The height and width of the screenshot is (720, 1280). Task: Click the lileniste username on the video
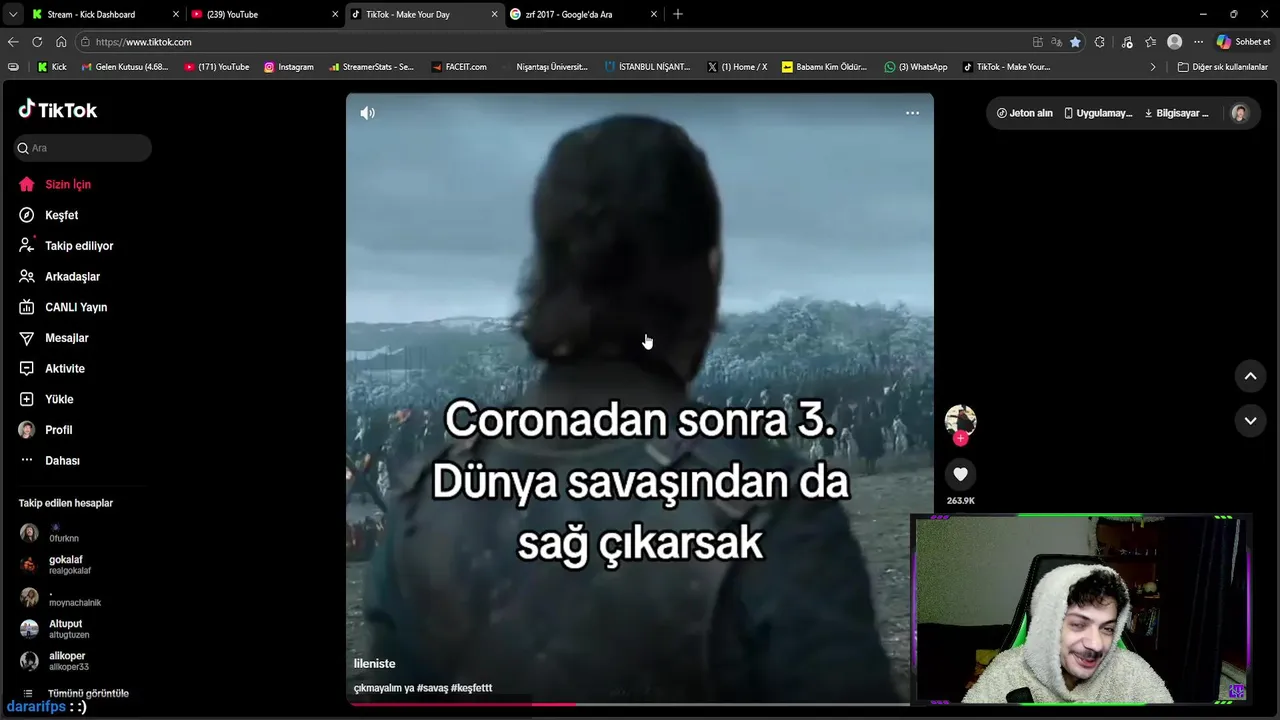click(x=374, y=664)
